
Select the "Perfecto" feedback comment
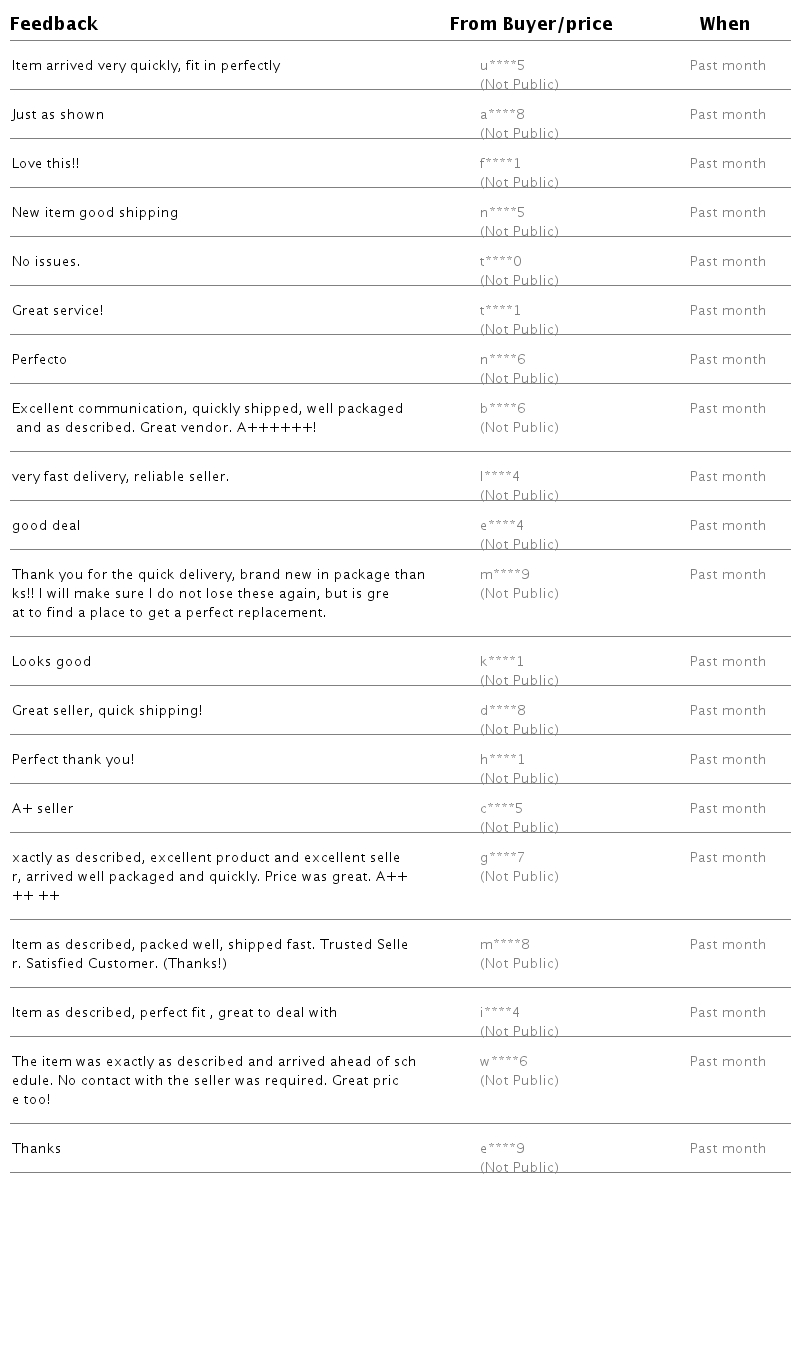coord(40,360)
